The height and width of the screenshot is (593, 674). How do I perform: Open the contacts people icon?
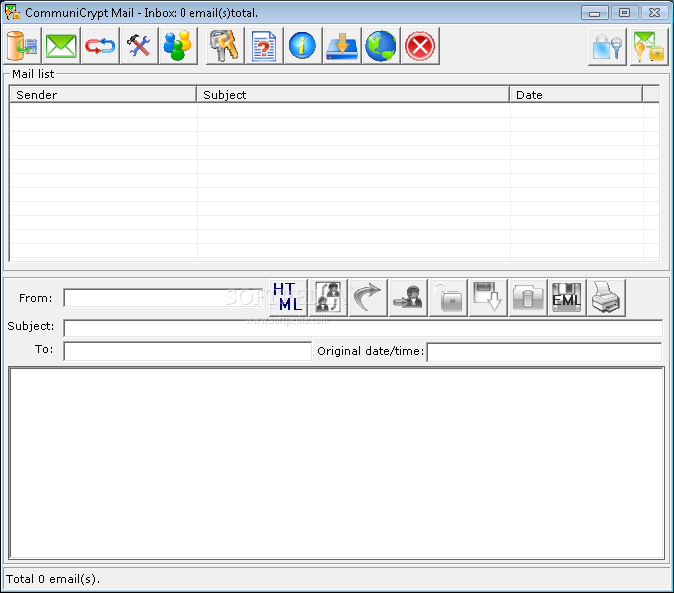(x=178, y=46)
